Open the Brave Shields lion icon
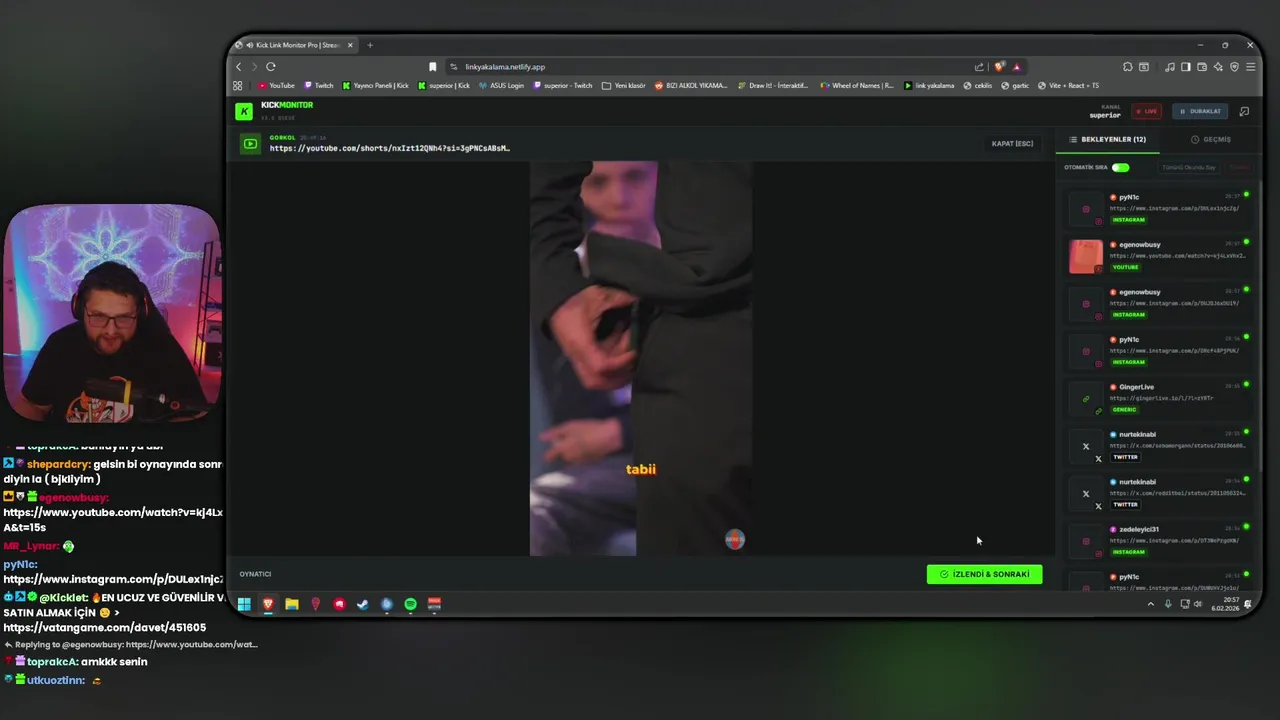Screen dimensions: 1280x720 pos(999,67)
